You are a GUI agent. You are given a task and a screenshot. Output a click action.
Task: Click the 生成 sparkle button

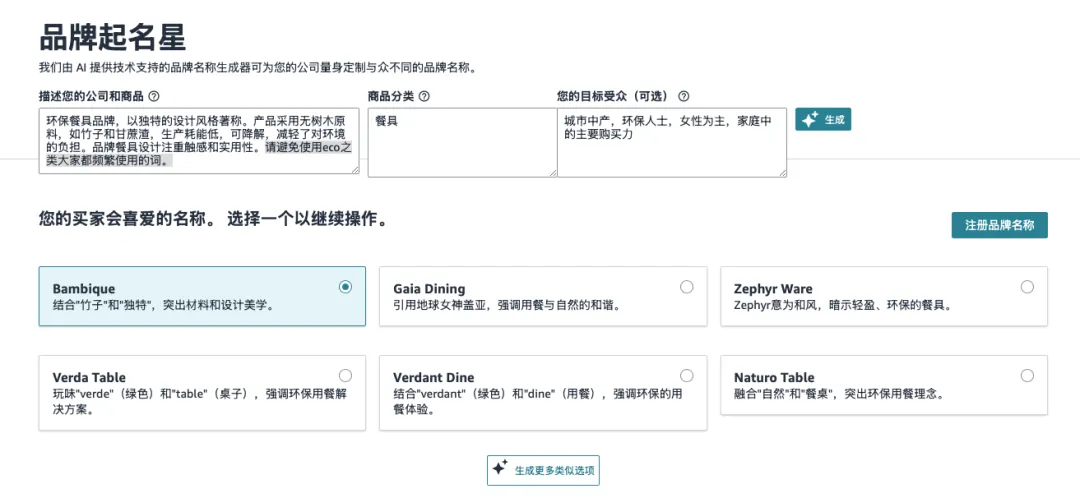823,119
